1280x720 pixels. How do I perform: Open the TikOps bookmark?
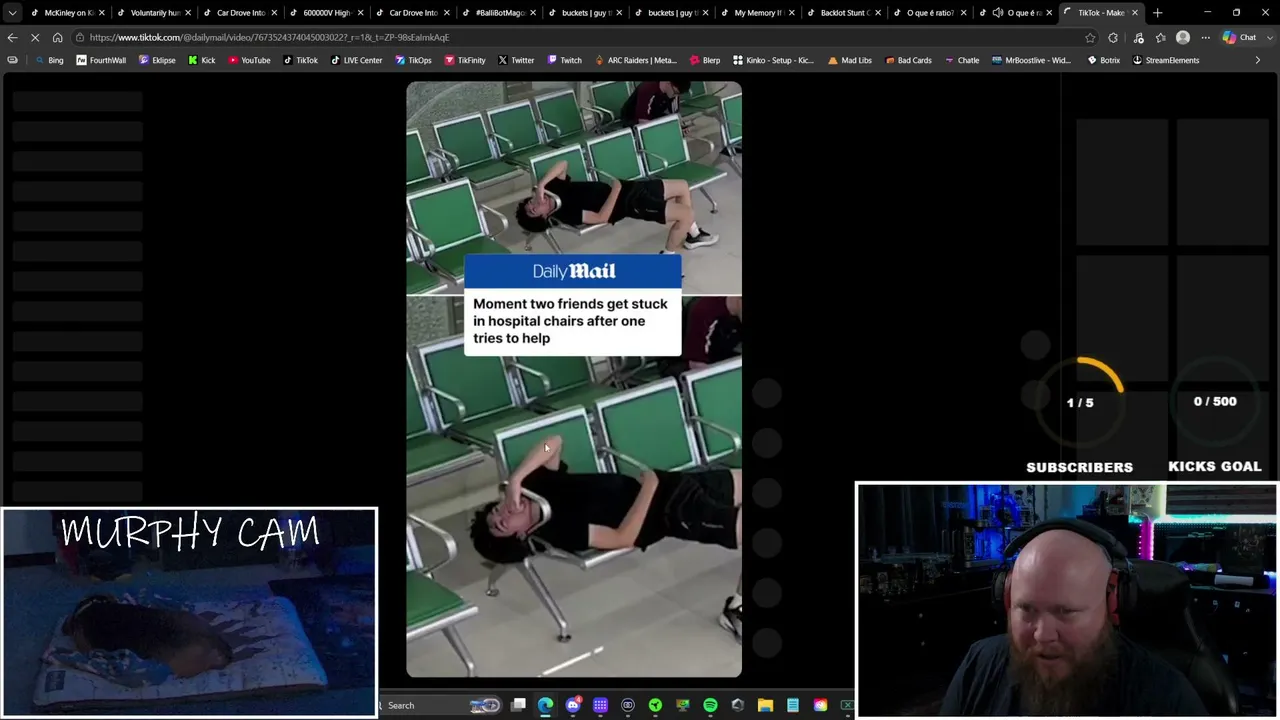coord(413,60)
